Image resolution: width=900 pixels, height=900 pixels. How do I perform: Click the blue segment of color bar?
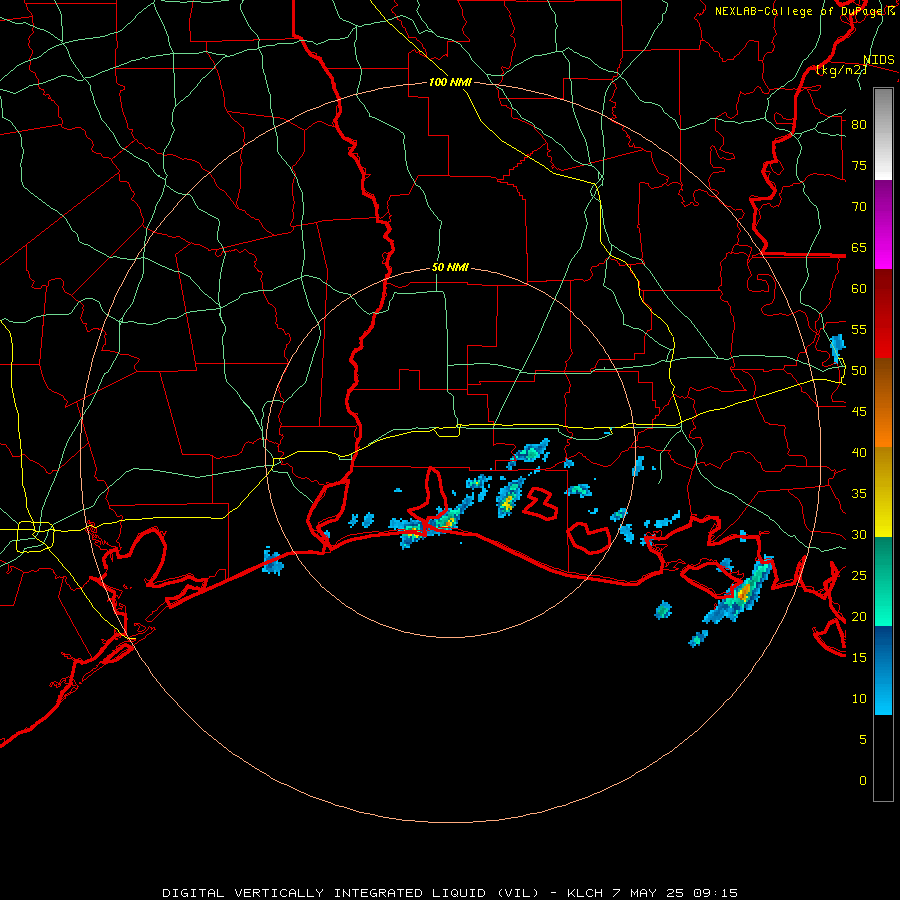tap(883, 670)
